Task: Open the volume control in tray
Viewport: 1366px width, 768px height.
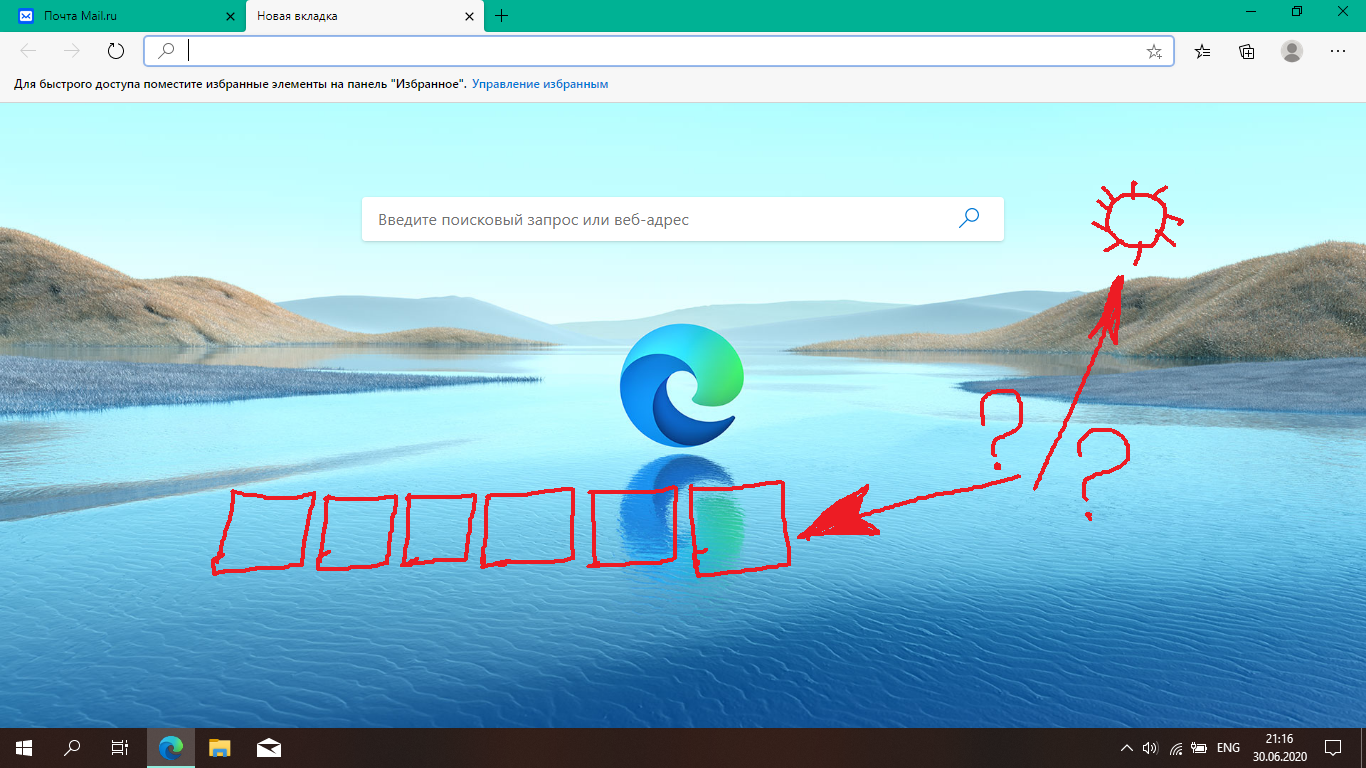Action: (x=1150, y=747)
